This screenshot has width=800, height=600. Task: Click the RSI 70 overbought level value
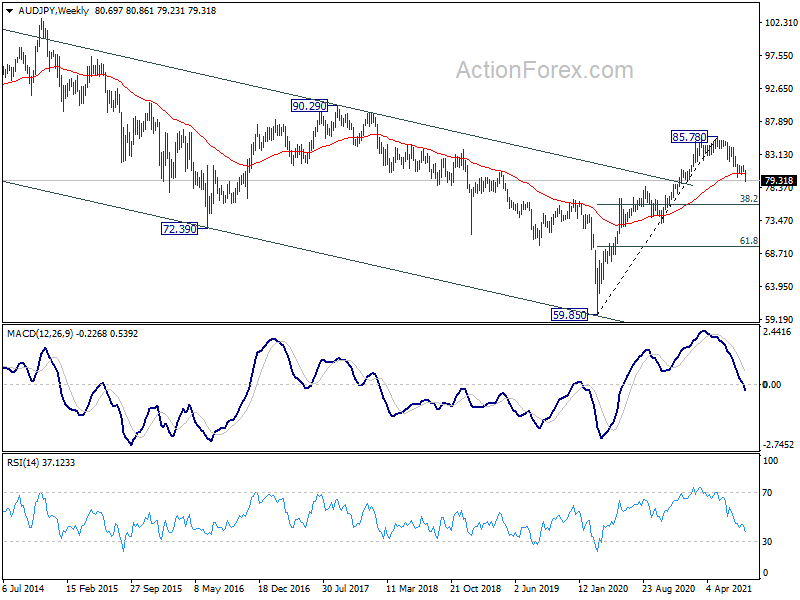[x=767, y=493]
